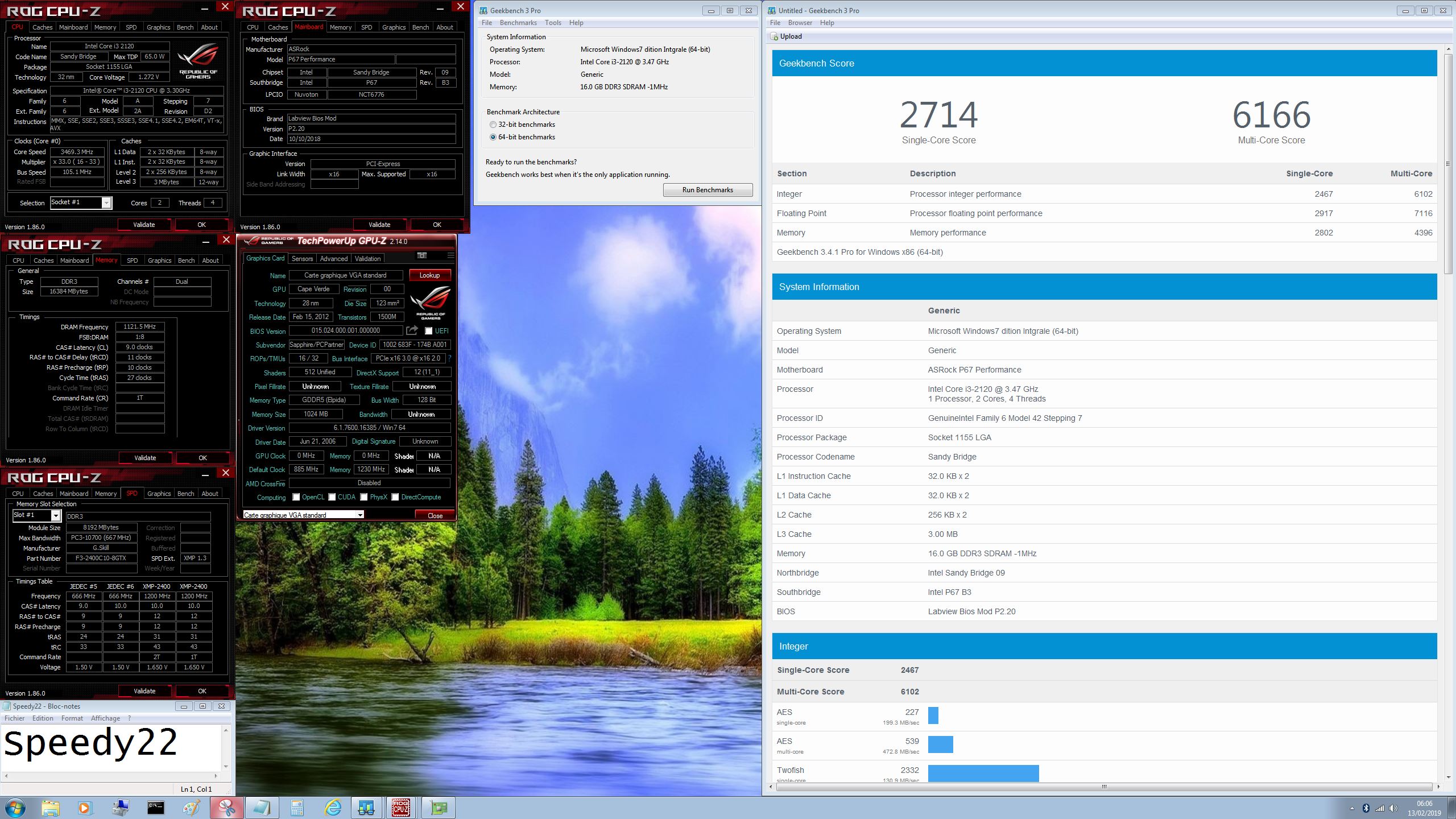Switch to the Sensors tab in GPU-Z
Image resolution: width=1456 pixels, height=819 pixels.
click(302, 259)
